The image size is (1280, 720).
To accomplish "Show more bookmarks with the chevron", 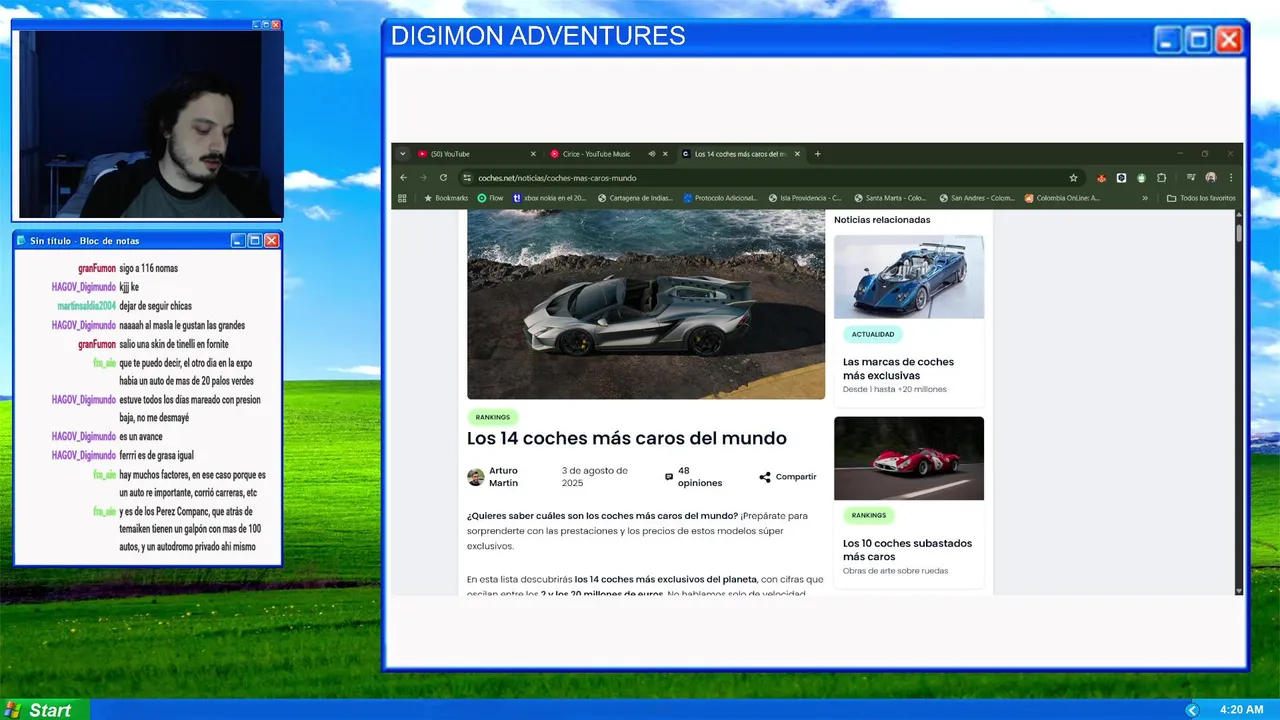I will 1145,198.
